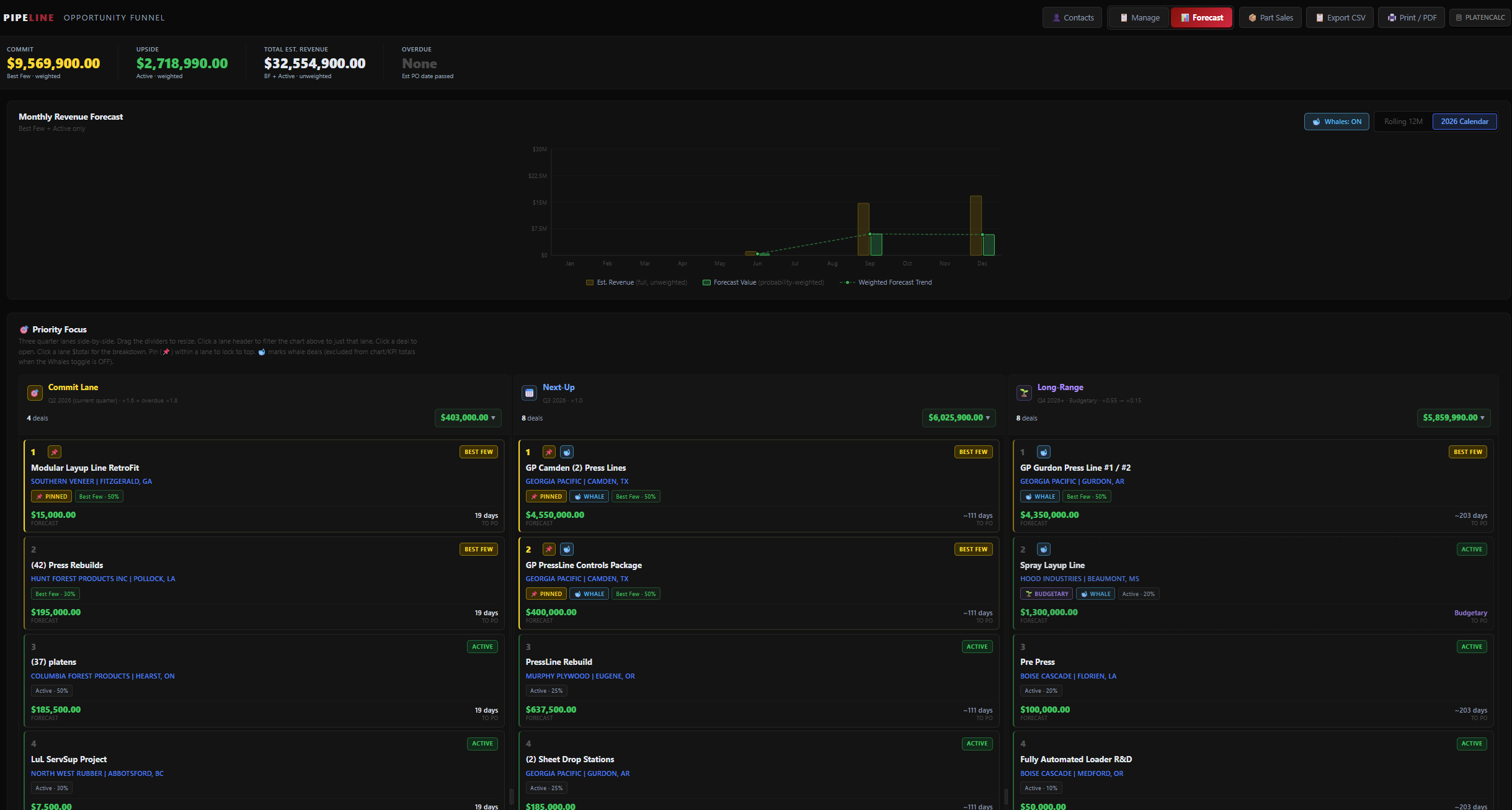Click whale icon on GP Gurdon Press Line card
The image size is (1512, 810).
(1044, 452)
